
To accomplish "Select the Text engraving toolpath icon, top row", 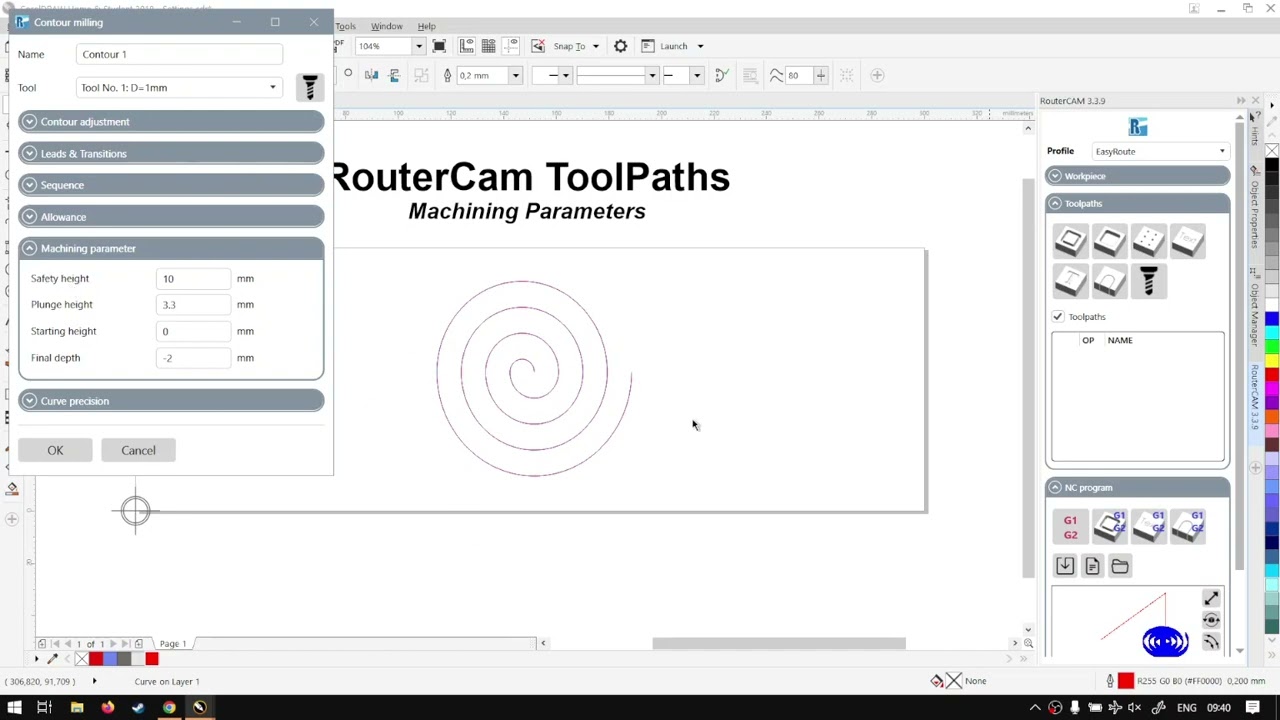I will (1187, 241).
